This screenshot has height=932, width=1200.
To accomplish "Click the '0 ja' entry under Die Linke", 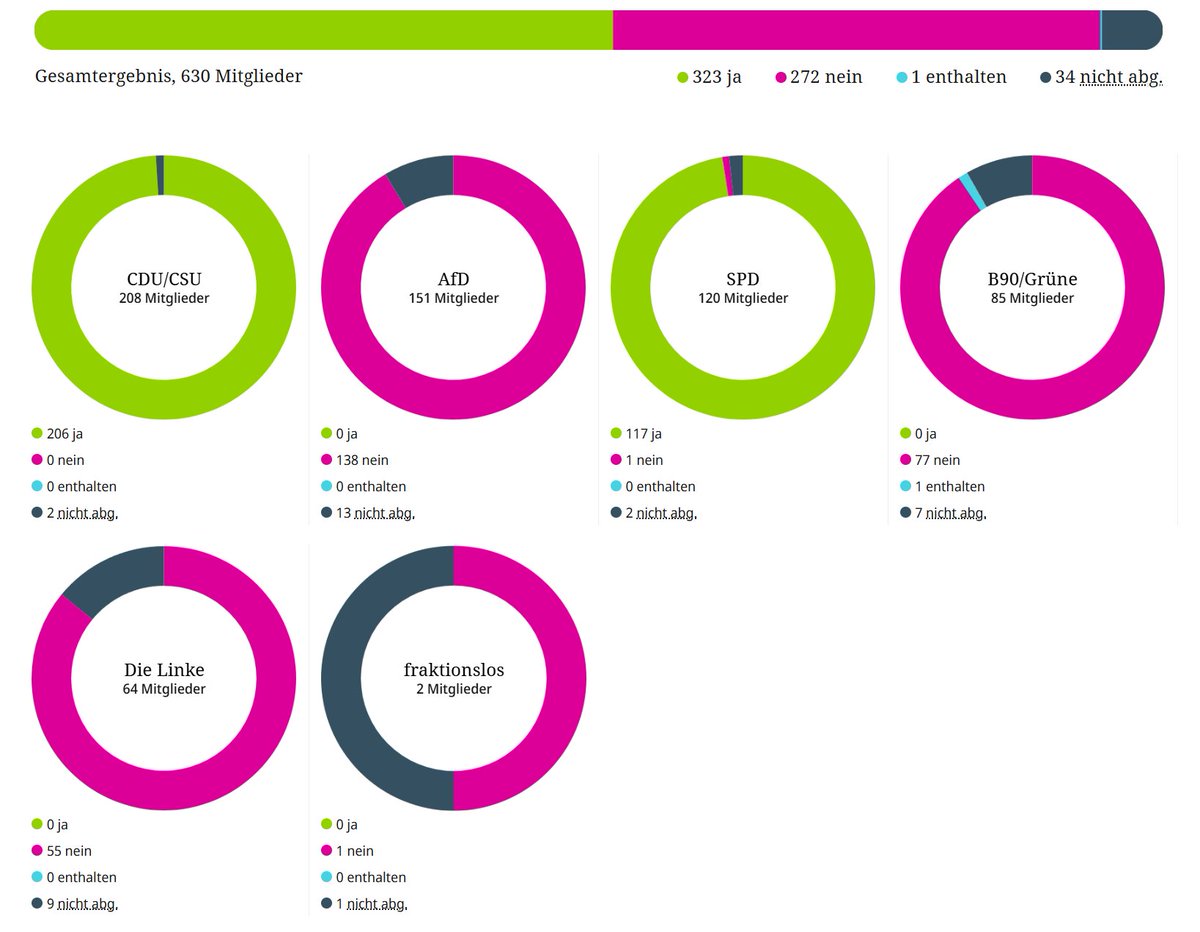I will click(x=58, y=825).
